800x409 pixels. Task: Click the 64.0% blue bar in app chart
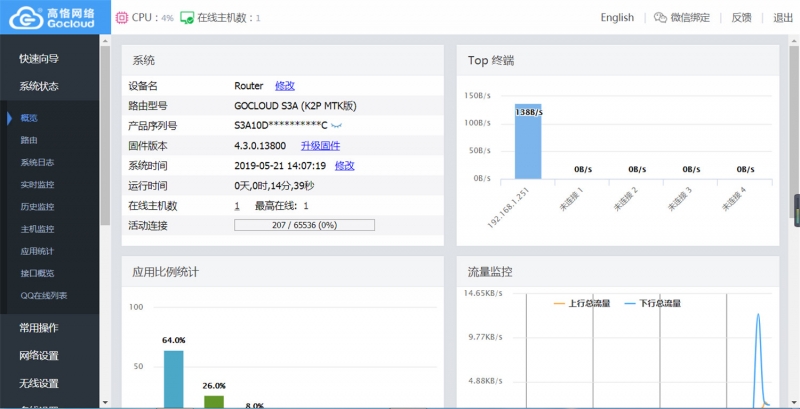(173, 379)
